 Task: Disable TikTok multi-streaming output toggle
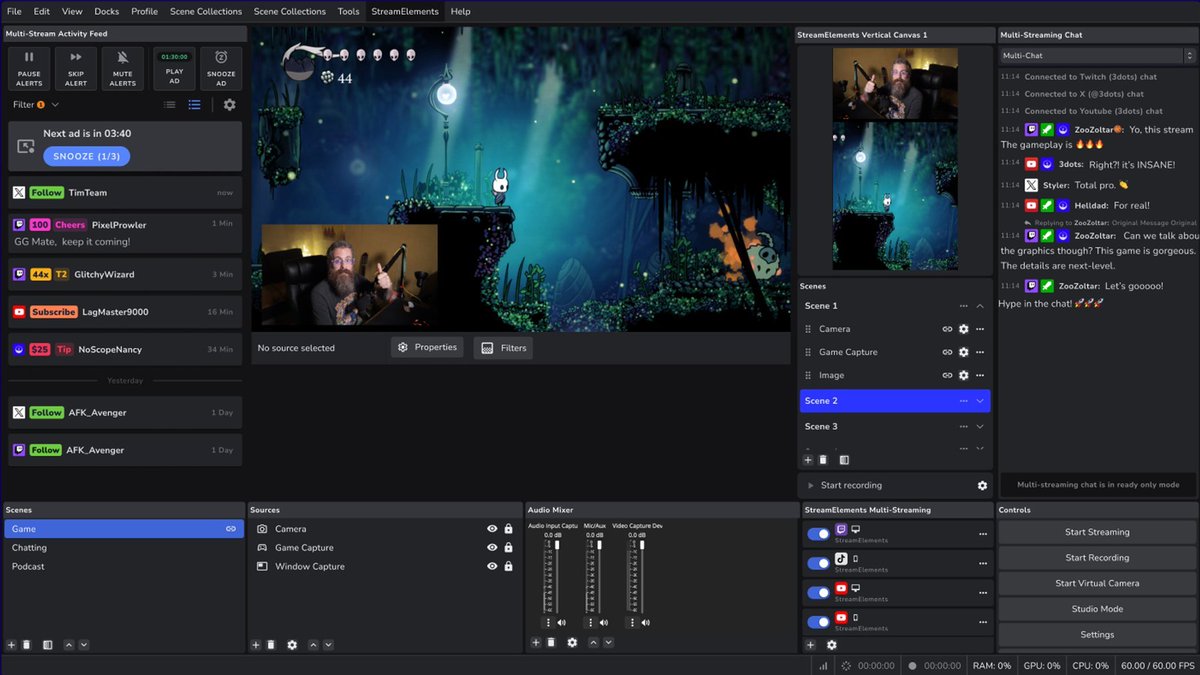click(818, 563)
